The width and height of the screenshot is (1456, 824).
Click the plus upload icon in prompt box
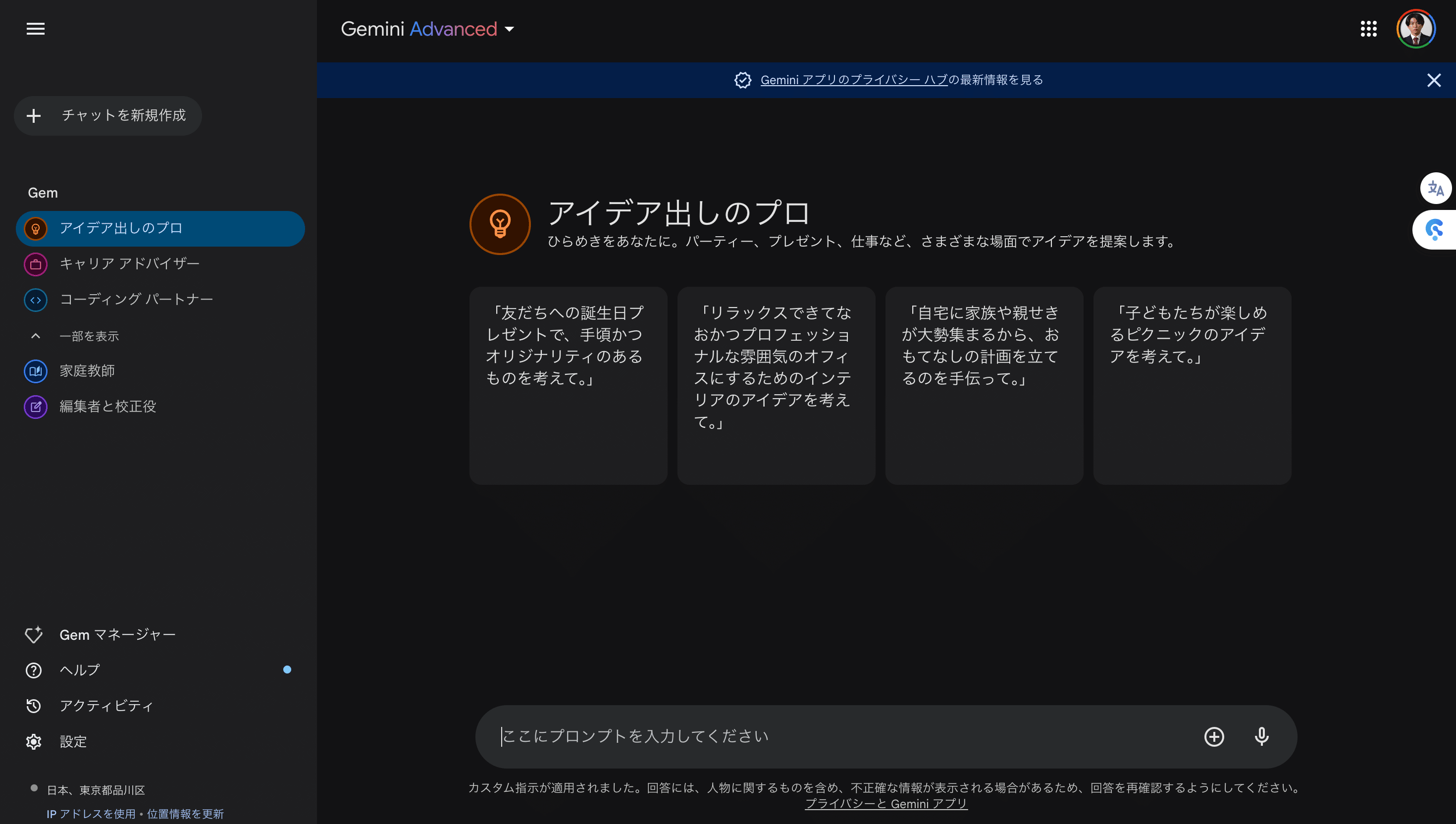(1213, 736)
